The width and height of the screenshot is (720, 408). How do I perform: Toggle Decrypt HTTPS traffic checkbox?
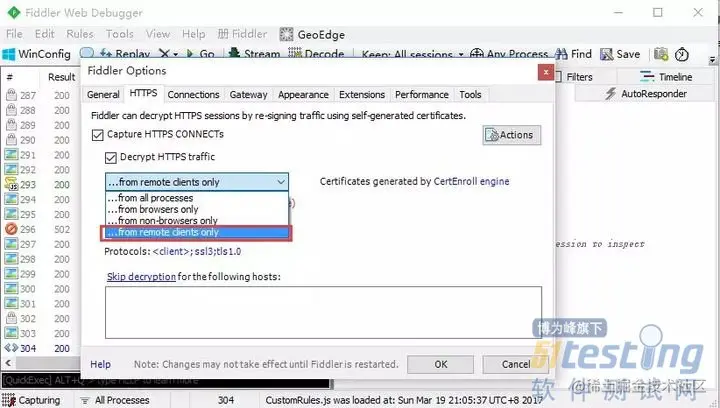pyautogui.click(x=111, y=157)
